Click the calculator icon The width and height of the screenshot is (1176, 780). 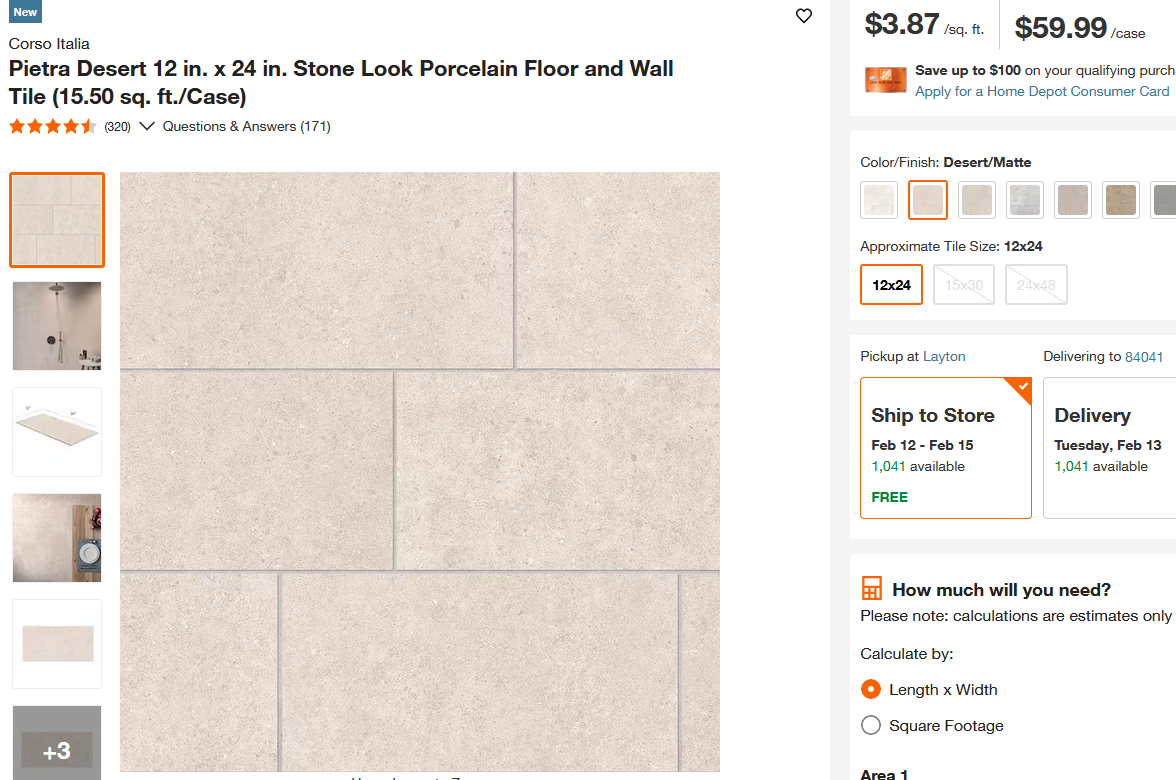coord(872,589)
